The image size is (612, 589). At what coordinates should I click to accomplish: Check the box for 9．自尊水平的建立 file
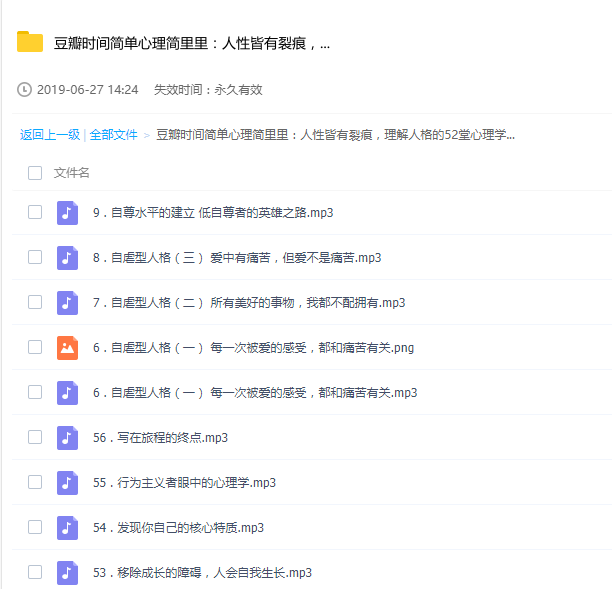(x=35, y=212)
